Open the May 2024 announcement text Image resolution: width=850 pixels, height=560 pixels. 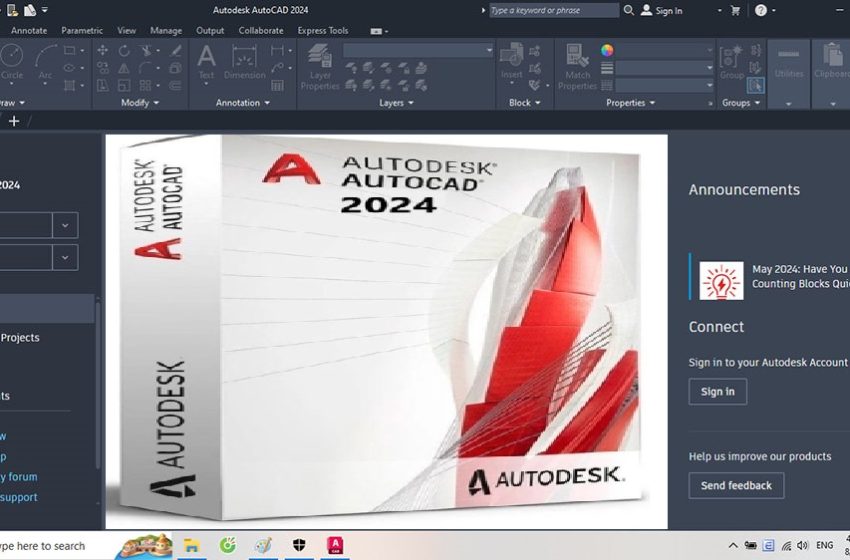(800, 276)
